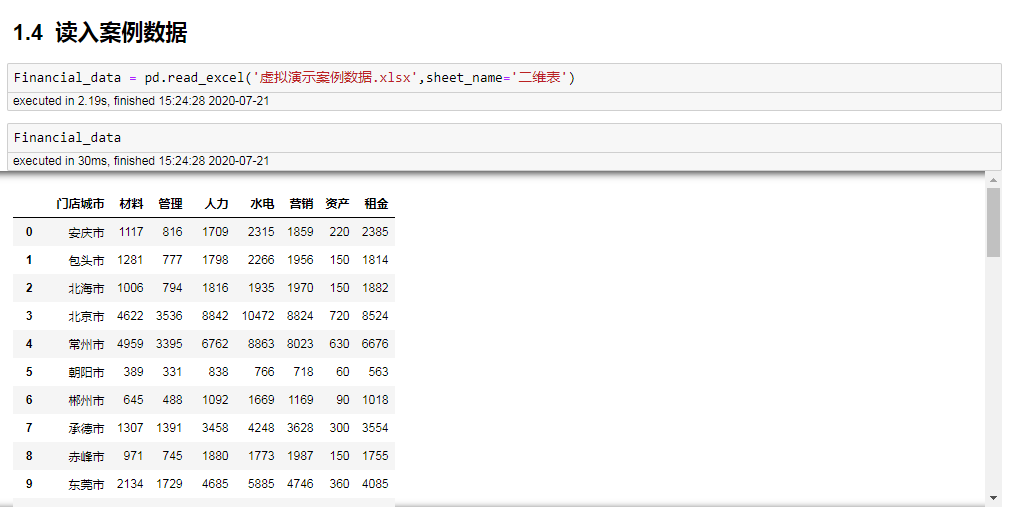Click the value 2266 in 包头市 row
Screen dimensions: 1010x517
(x=261, y=259)
